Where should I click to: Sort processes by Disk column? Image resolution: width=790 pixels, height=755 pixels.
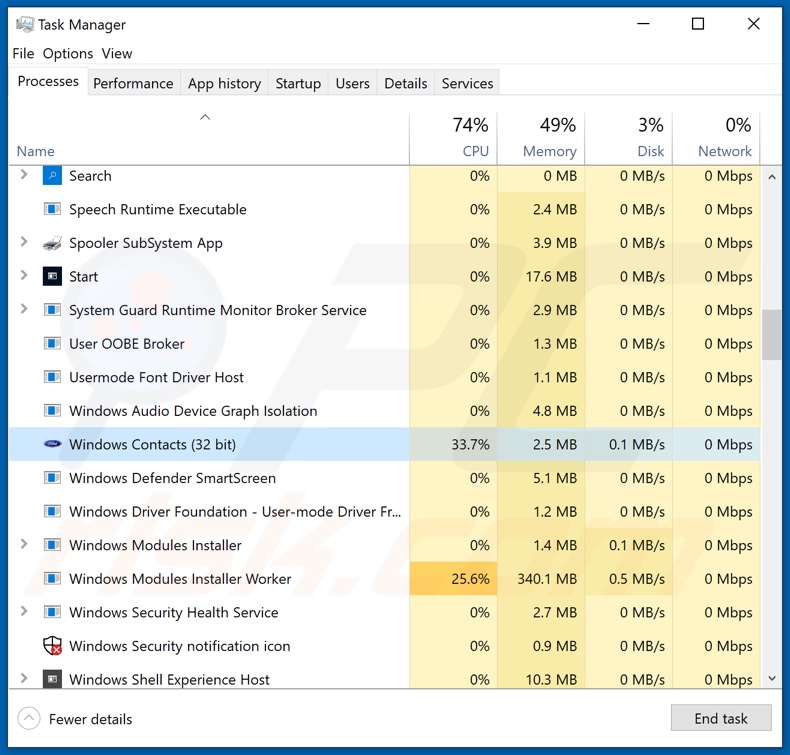pos(629,138)
